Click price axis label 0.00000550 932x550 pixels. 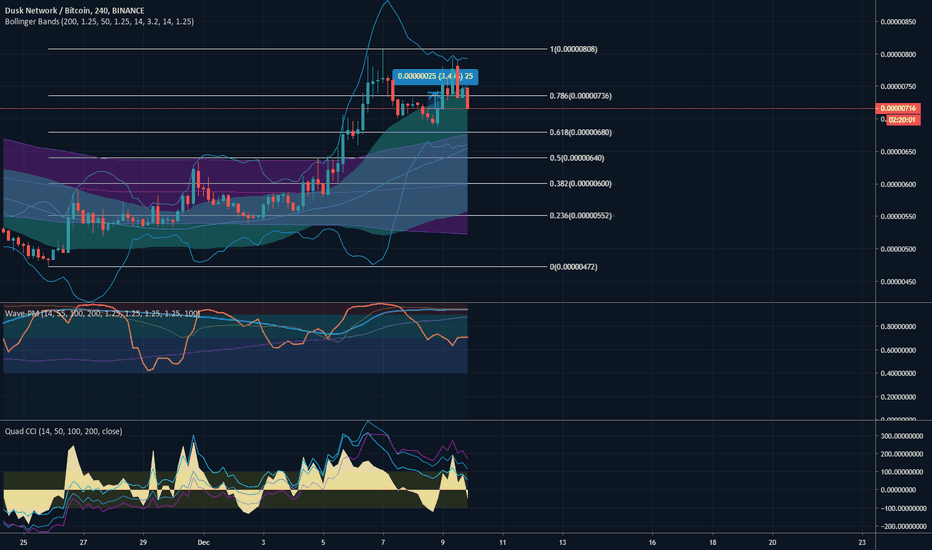pyautogui.click(x=898, y=216)
